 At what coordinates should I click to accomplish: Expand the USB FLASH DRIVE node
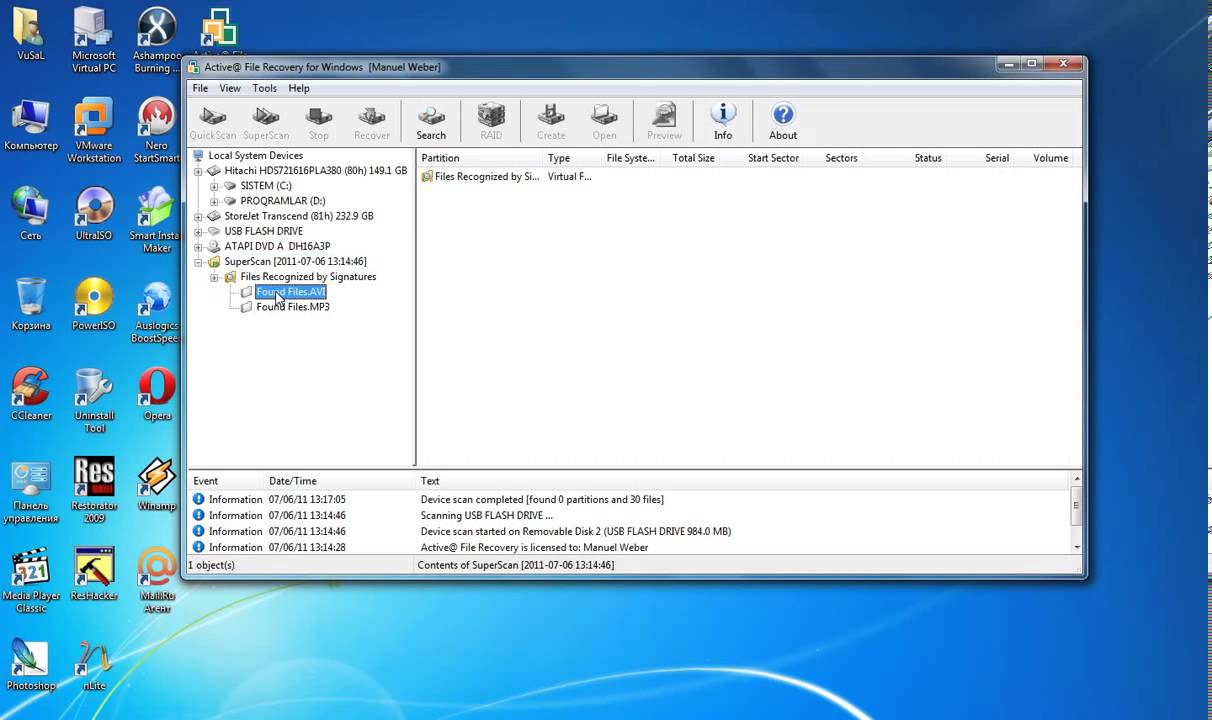tap(198, 231)
